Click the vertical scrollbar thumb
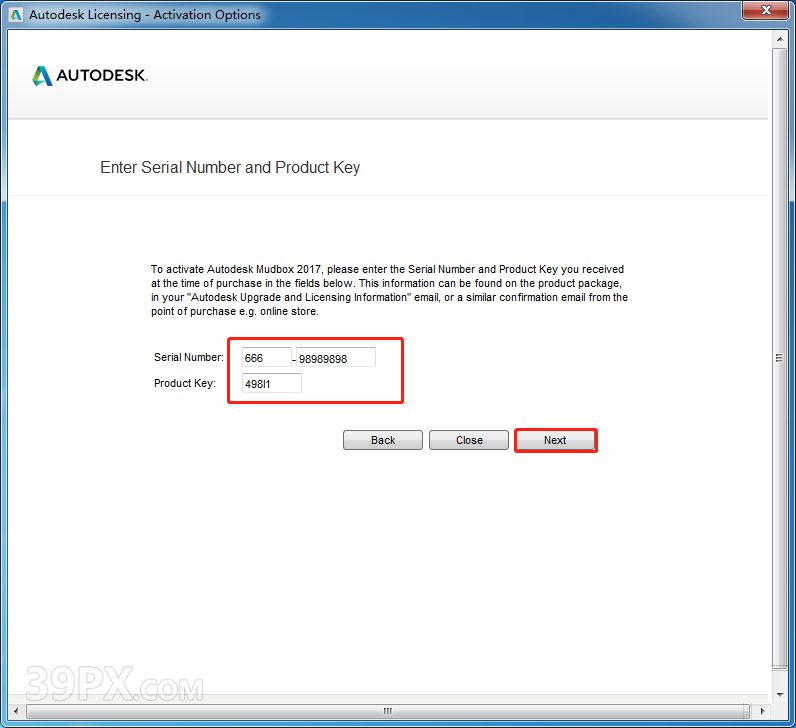796x728 pixels. click(x=780, y=358)
